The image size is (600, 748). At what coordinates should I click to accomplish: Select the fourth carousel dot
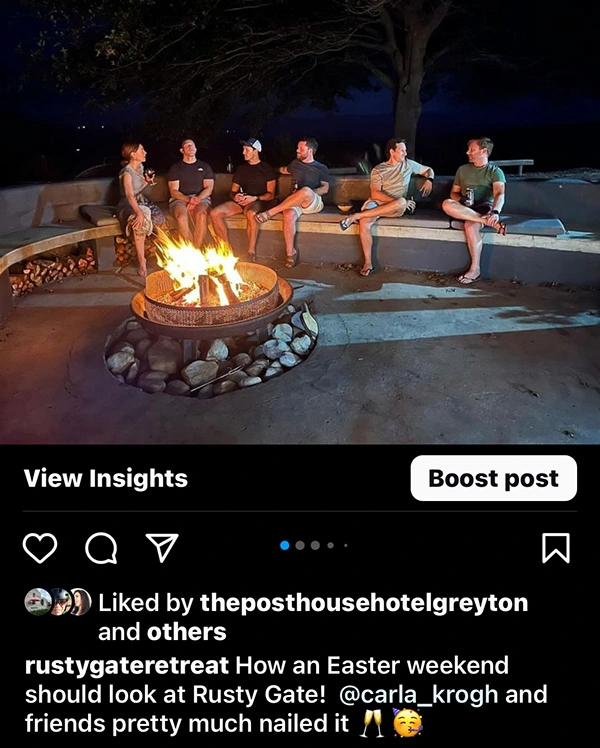click(331, 545)
